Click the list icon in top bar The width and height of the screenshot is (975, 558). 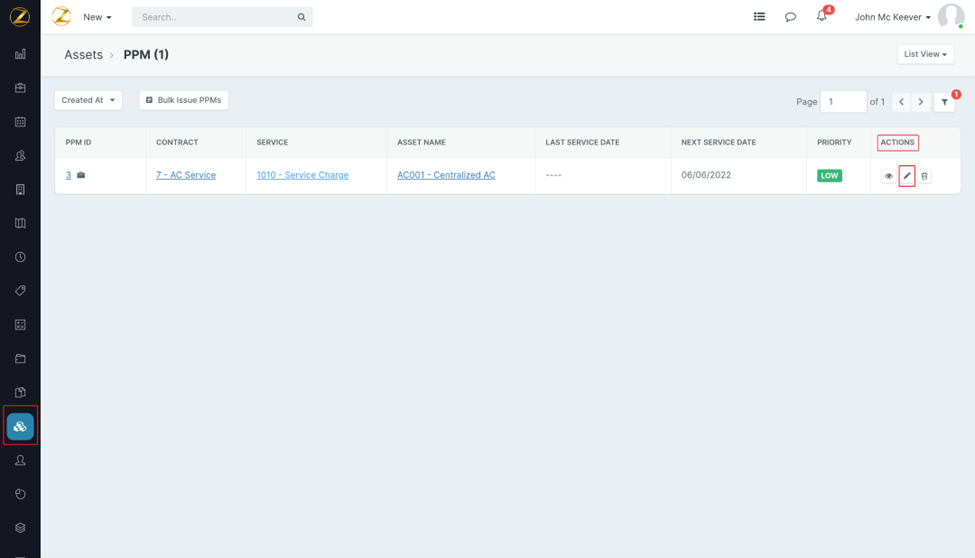tap(759, 17)
